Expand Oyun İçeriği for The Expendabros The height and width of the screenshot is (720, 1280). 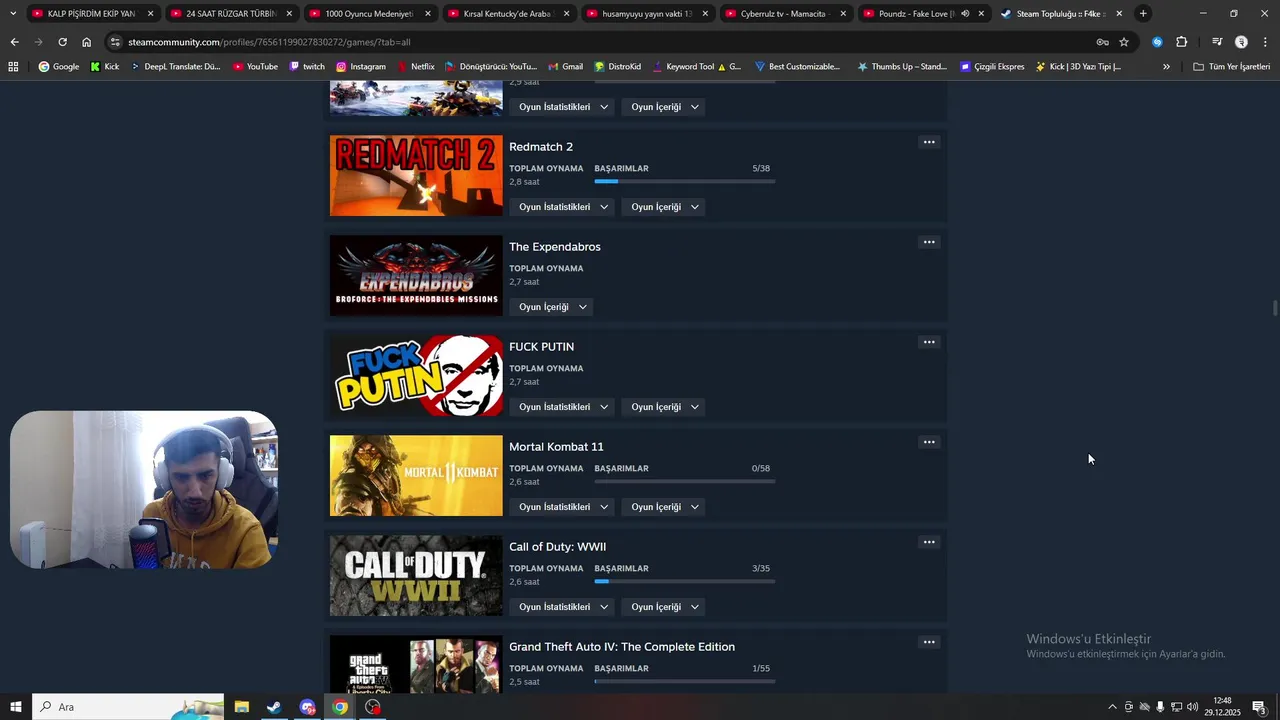click(551, 307)
